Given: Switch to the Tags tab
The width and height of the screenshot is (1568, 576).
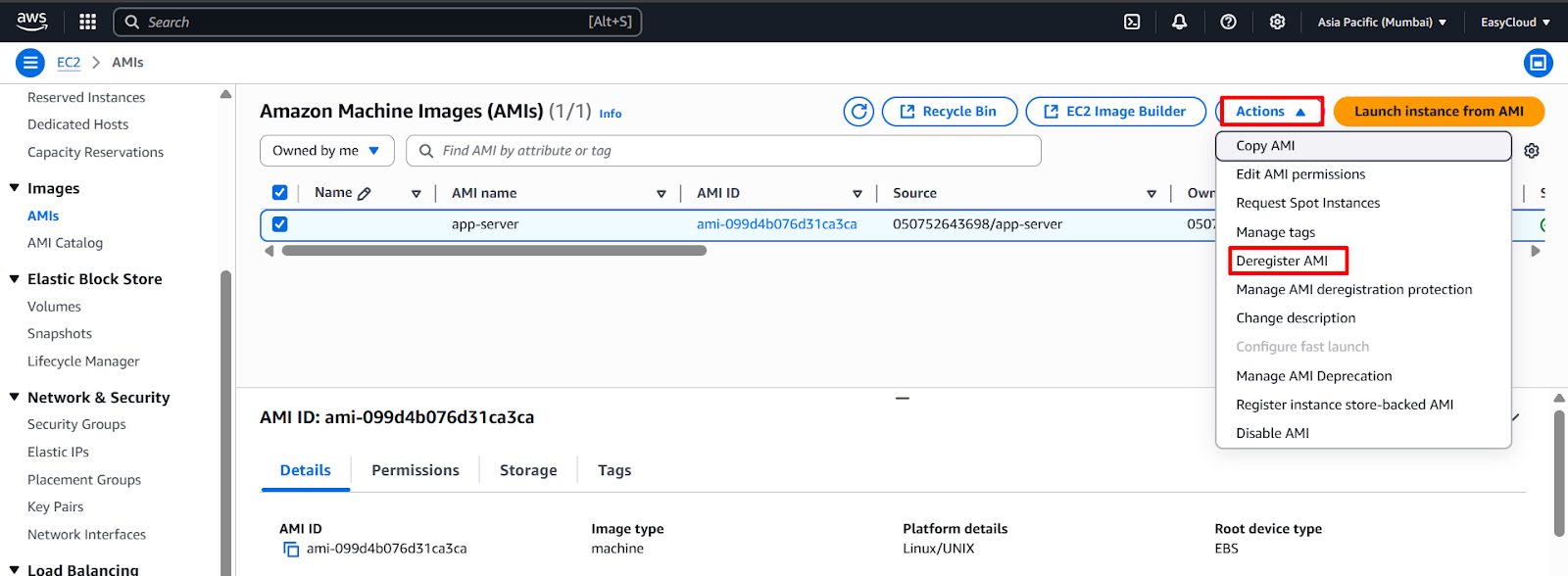Looking at the screenshot, I should tap(614, 471).
